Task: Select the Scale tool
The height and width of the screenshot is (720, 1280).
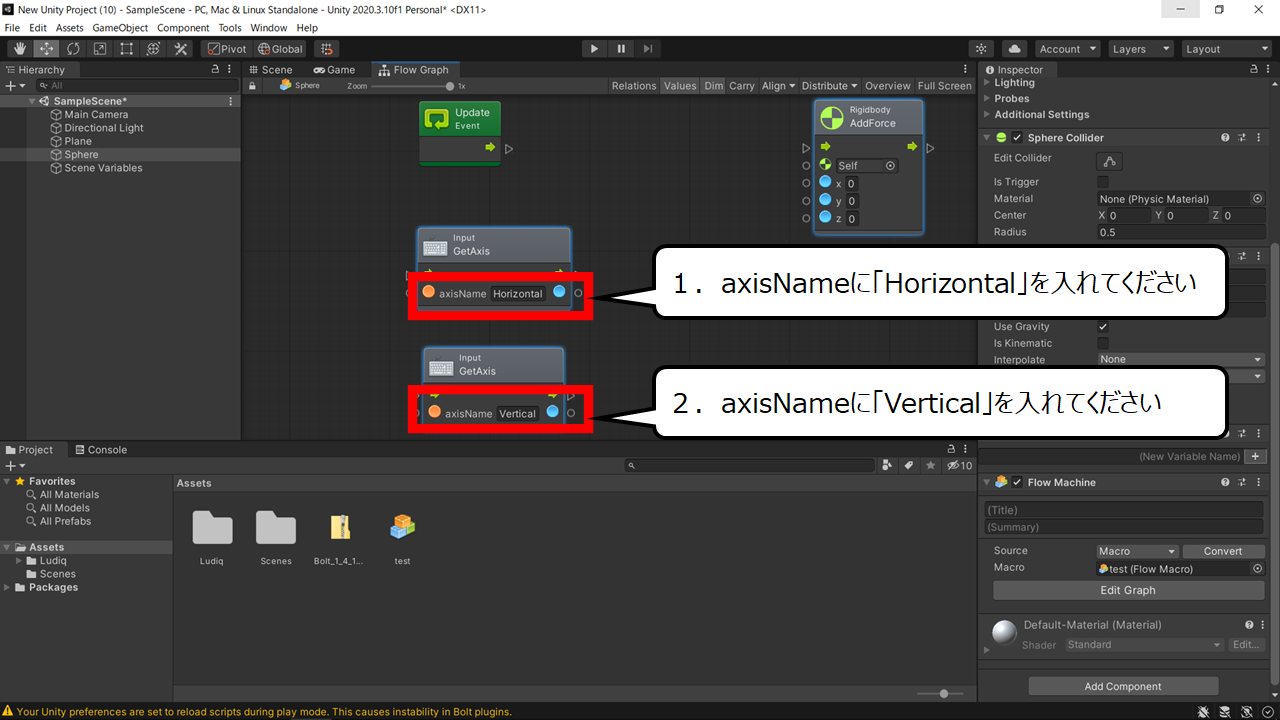Action: (x=100, y=49)
